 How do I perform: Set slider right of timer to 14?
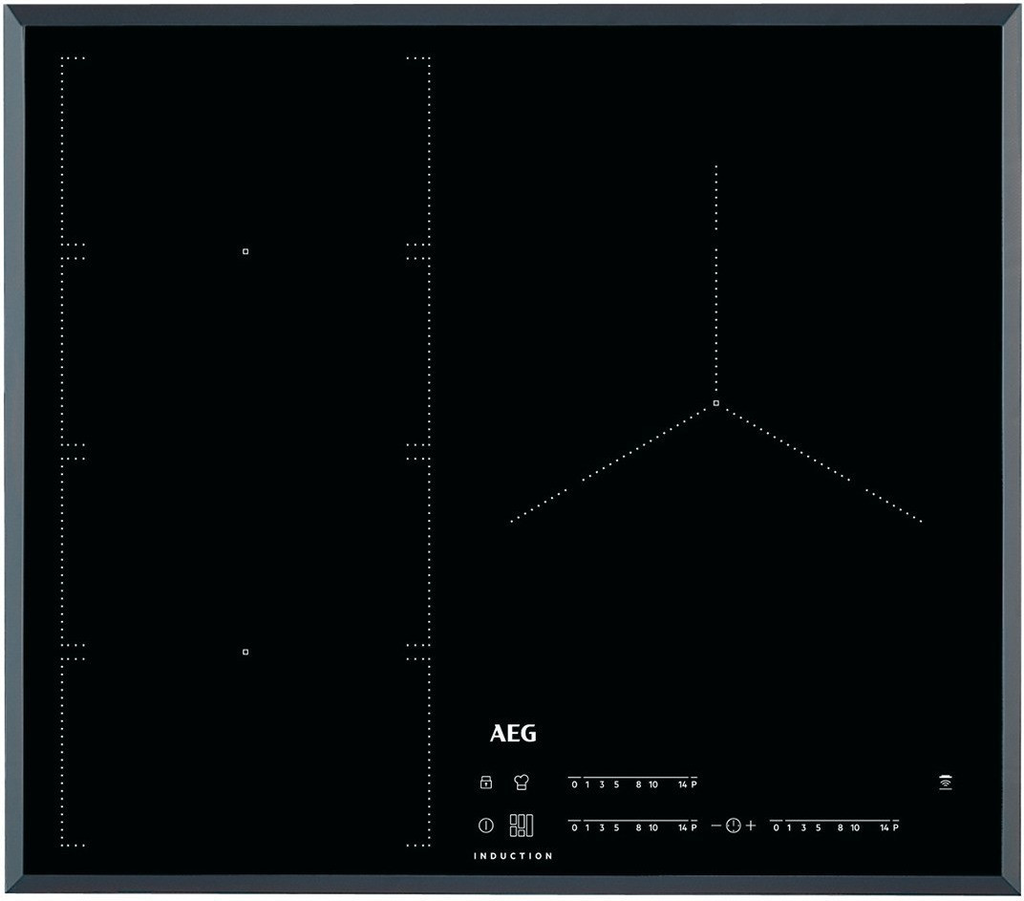883,828
